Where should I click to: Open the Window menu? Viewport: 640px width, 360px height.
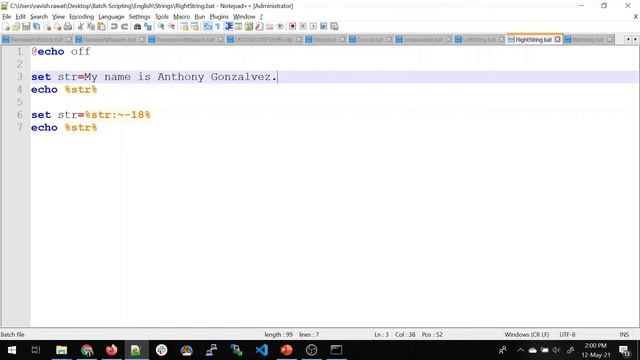coord(244,17)
